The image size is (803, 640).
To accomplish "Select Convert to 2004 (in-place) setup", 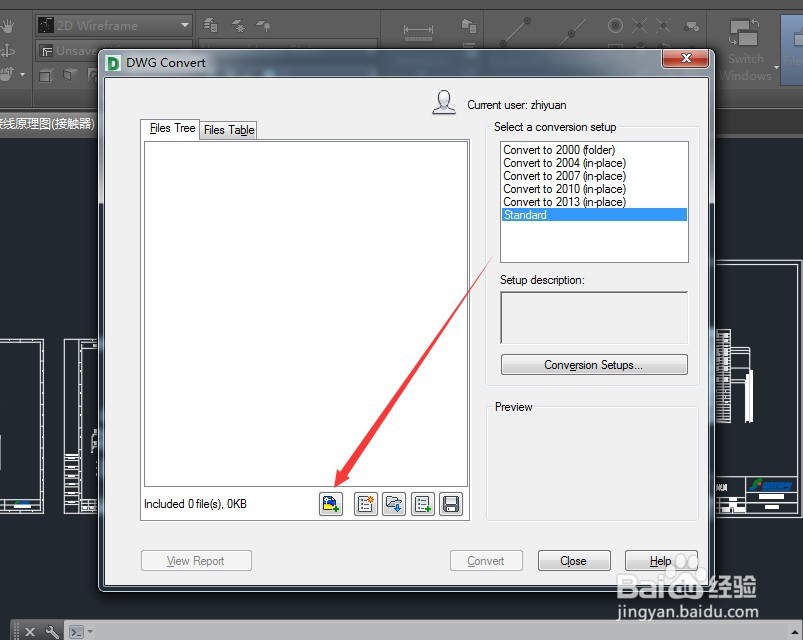I will [594, 163].
